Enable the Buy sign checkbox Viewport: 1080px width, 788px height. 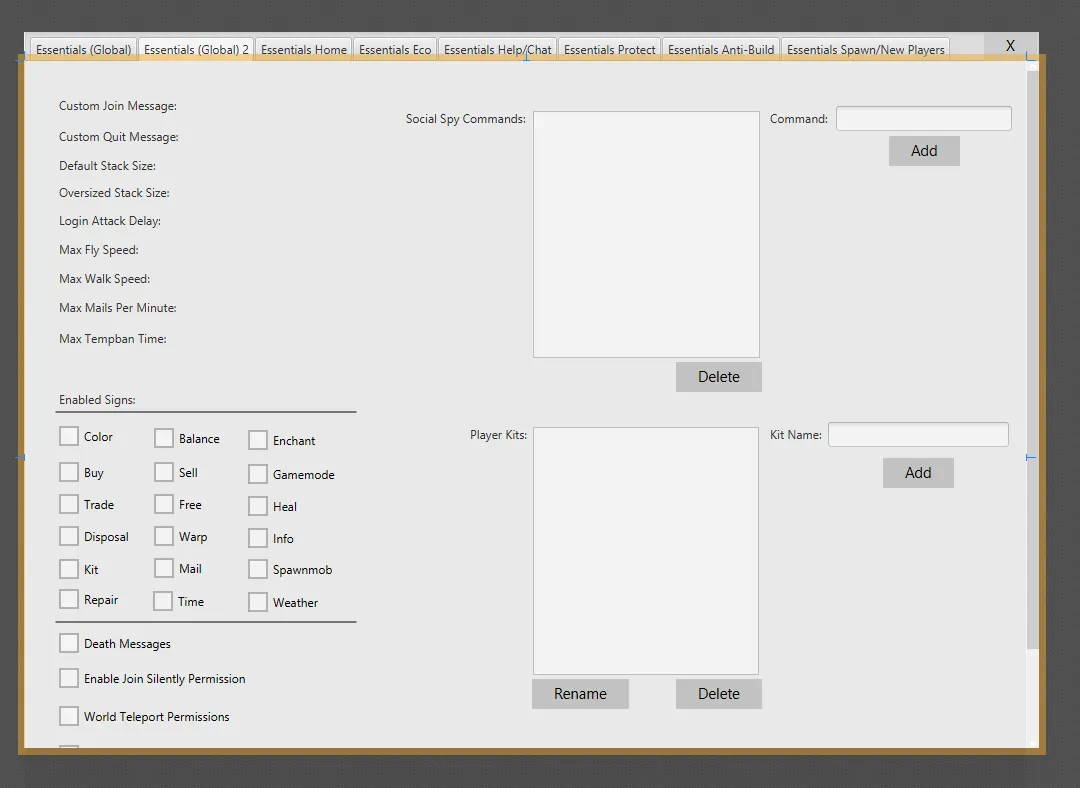(69, 472)
